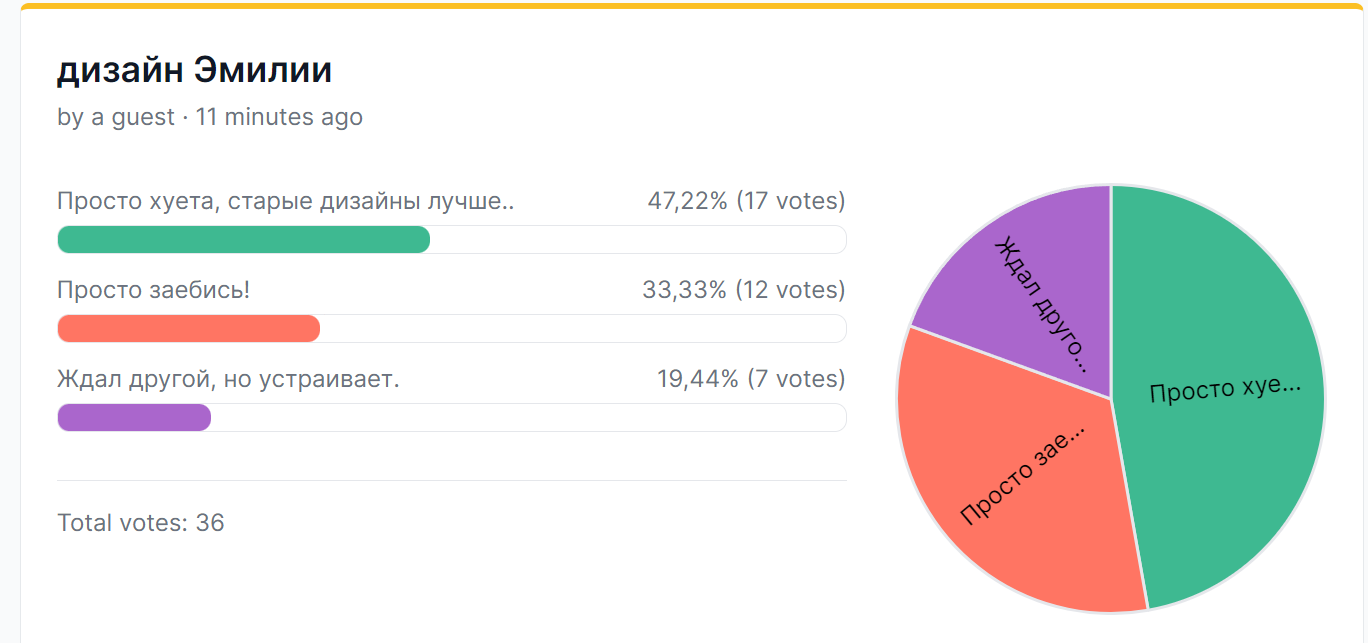This screenshot has width=1368, height=643.
Task: Click the "11 minutes ago" timestamp
Action: click(x=279, y=117)
